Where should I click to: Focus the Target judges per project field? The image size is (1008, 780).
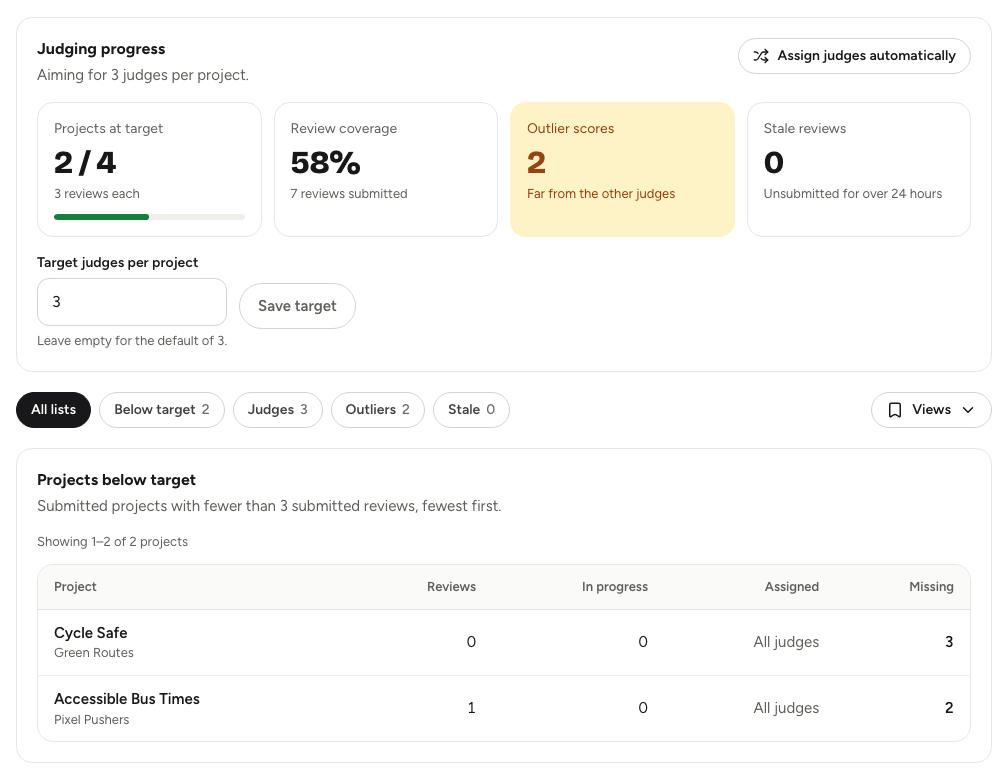click(x=132, y=302)
